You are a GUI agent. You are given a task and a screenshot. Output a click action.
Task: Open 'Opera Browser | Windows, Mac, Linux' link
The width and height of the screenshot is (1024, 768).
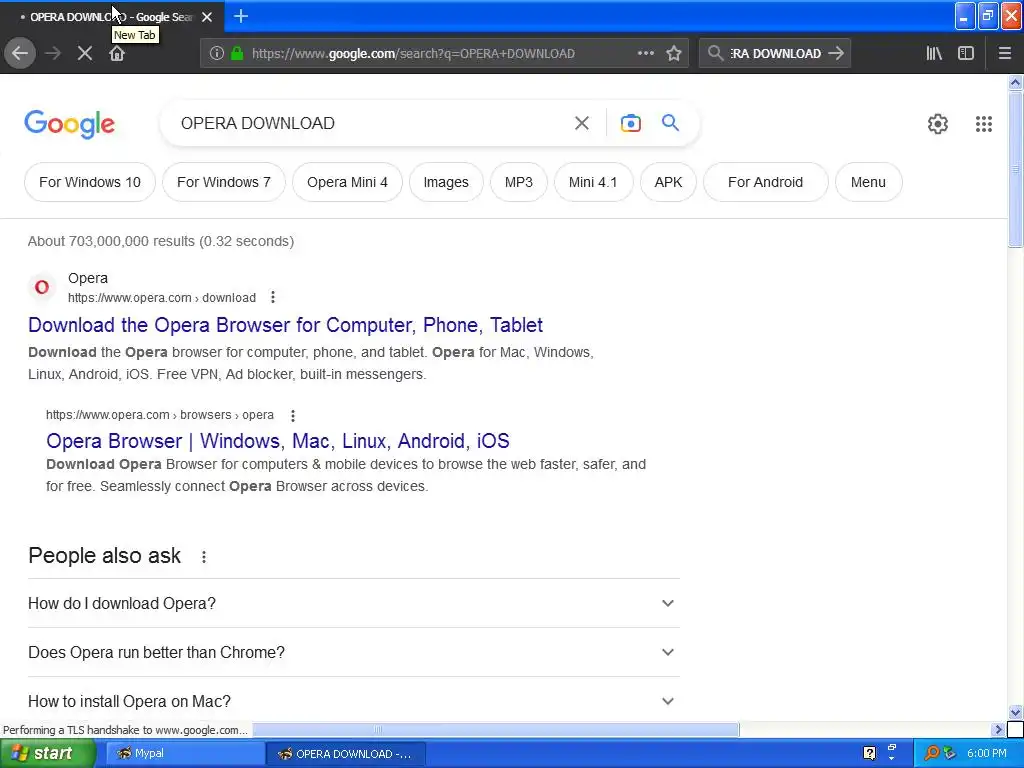pyautogui.click(x=278, y=441)
